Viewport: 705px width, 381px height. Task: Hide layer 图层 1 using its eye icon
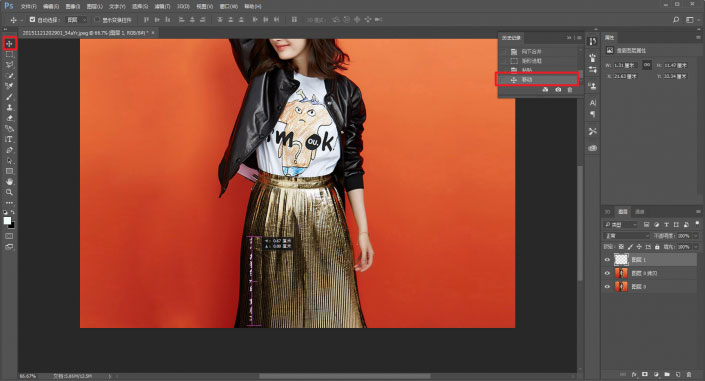(607, 260)
